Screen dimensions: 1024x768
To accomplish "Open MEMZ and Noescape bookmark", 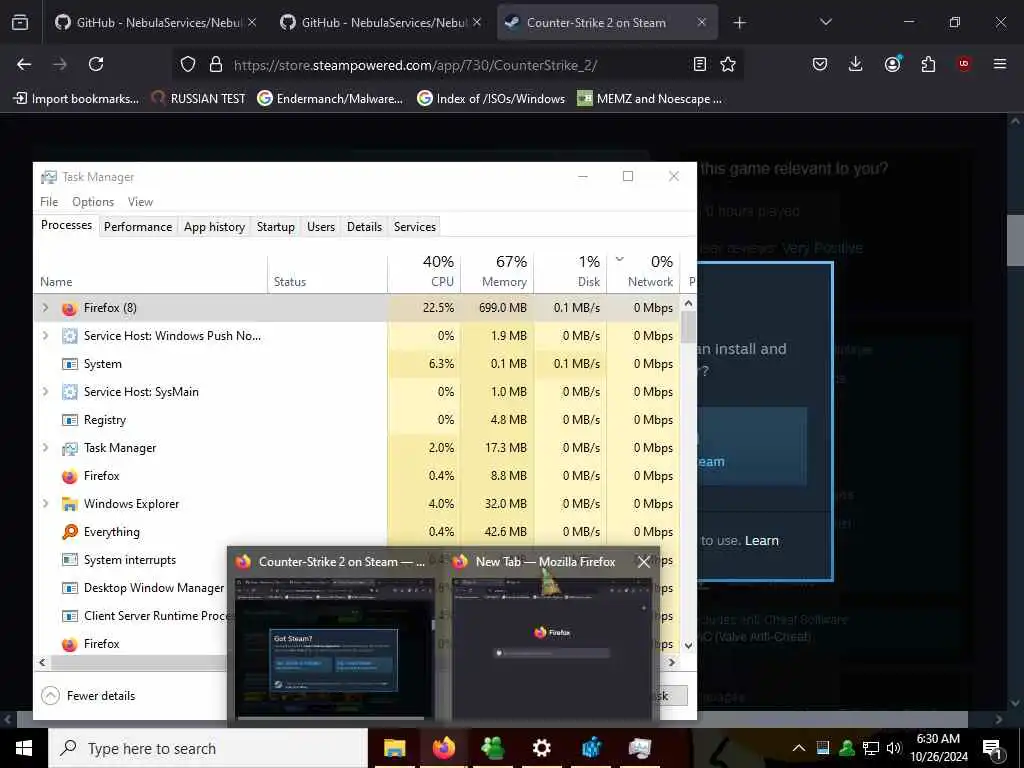I will (650, 99).
